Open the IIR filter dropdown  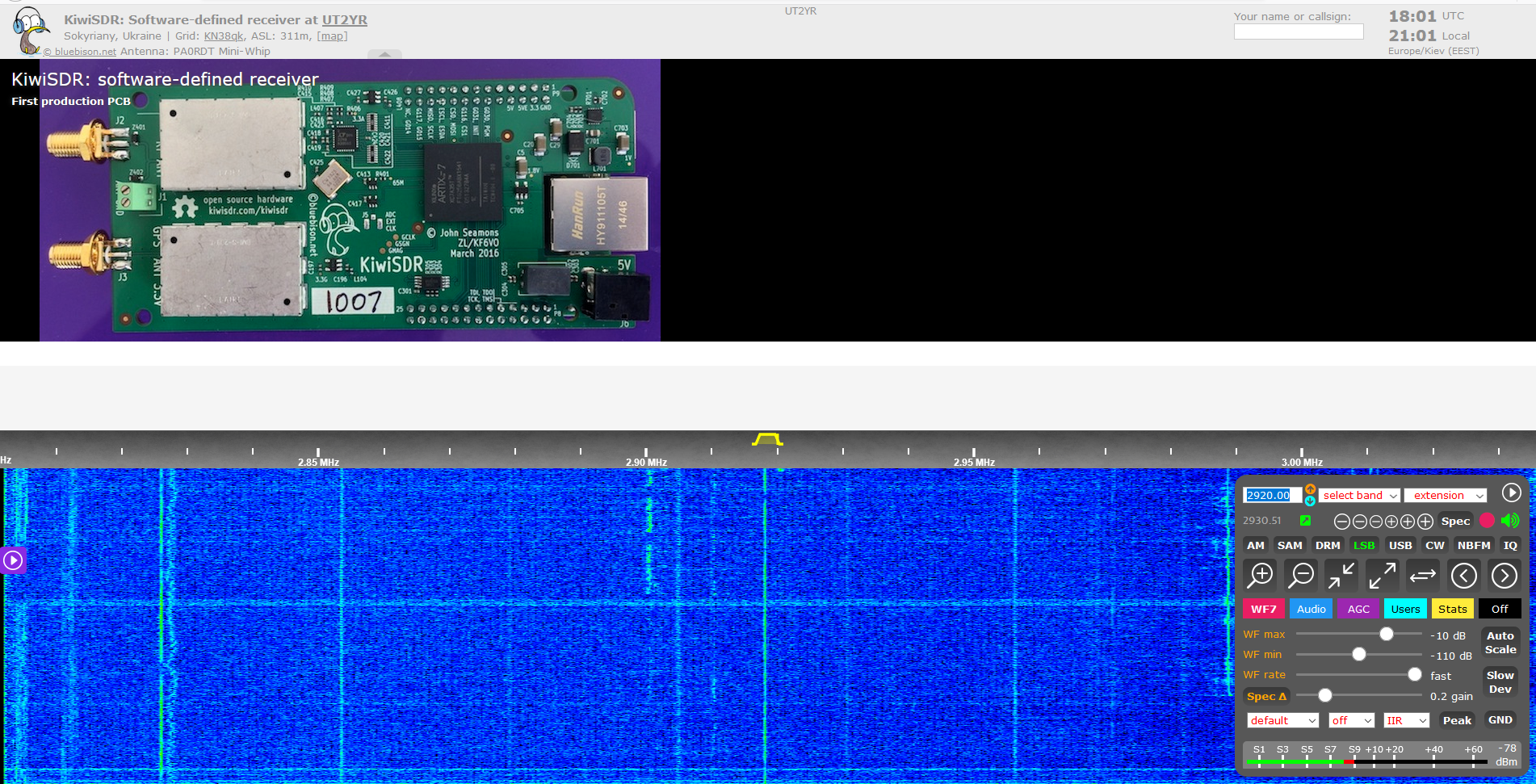coord(1406,720)
